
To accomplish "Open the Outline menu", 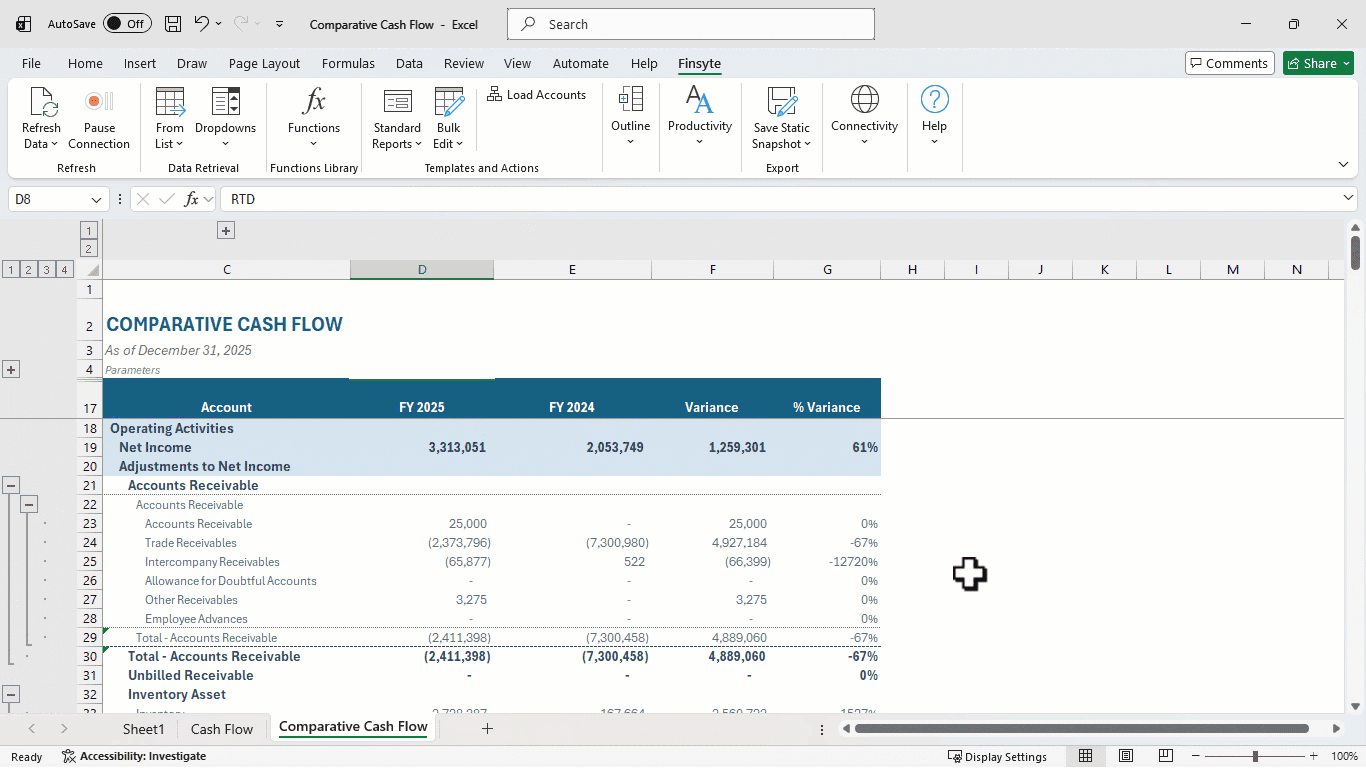I will [631, 117].
